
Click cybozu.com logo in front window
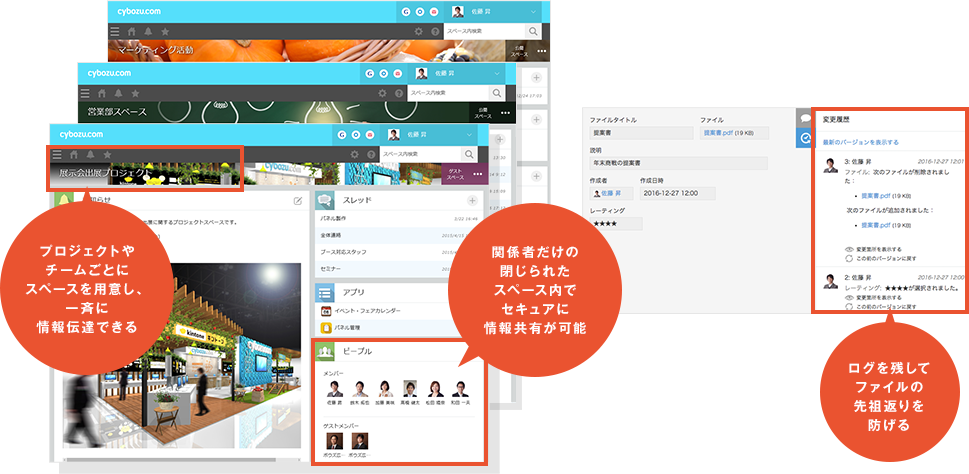tap(81, 134)
